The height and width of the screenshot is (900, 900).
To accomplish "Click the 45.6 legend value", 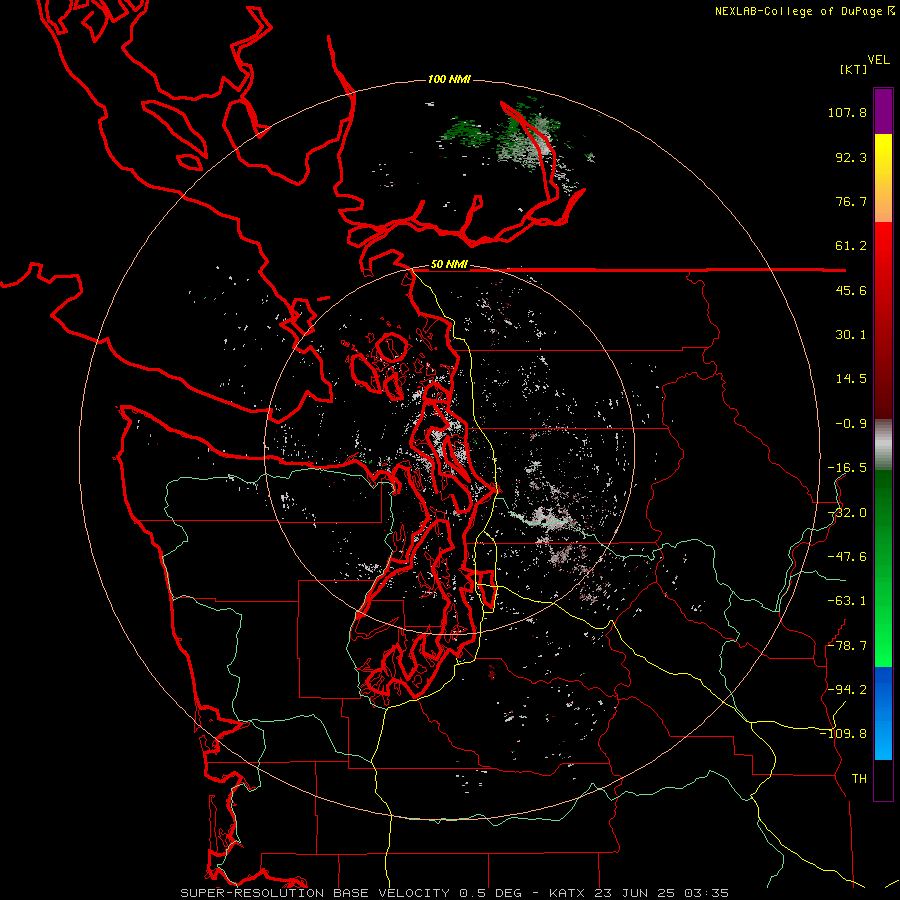I will [851, 290].
